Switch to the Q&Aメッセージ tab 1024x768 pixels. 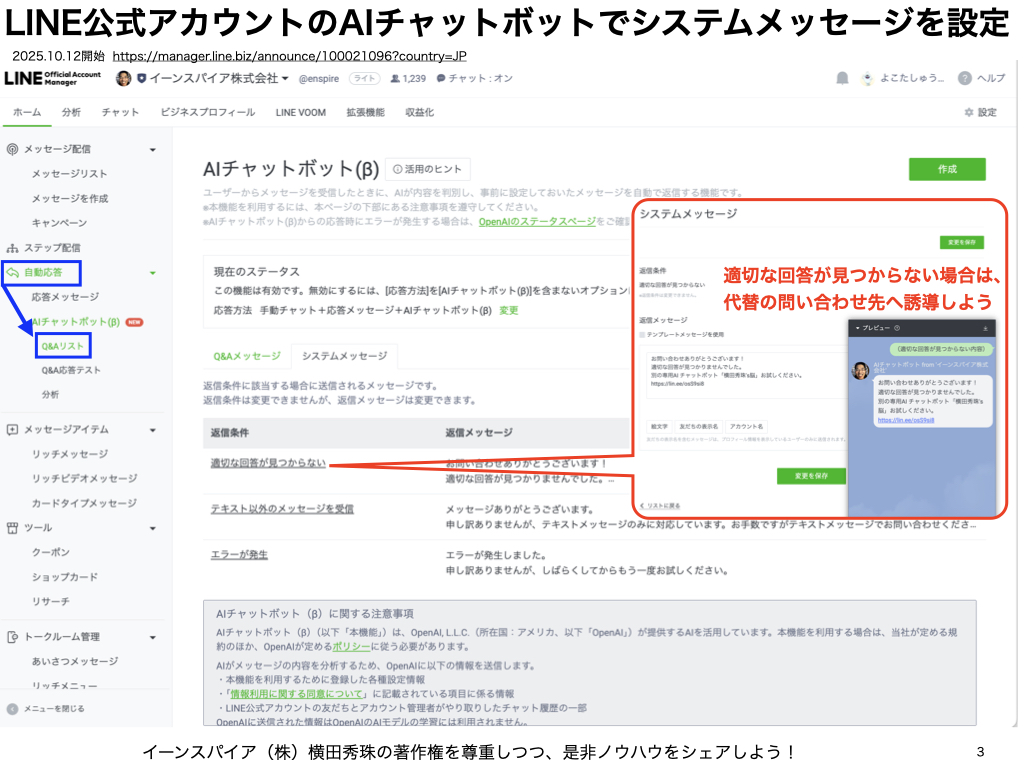tap(247, 356)
